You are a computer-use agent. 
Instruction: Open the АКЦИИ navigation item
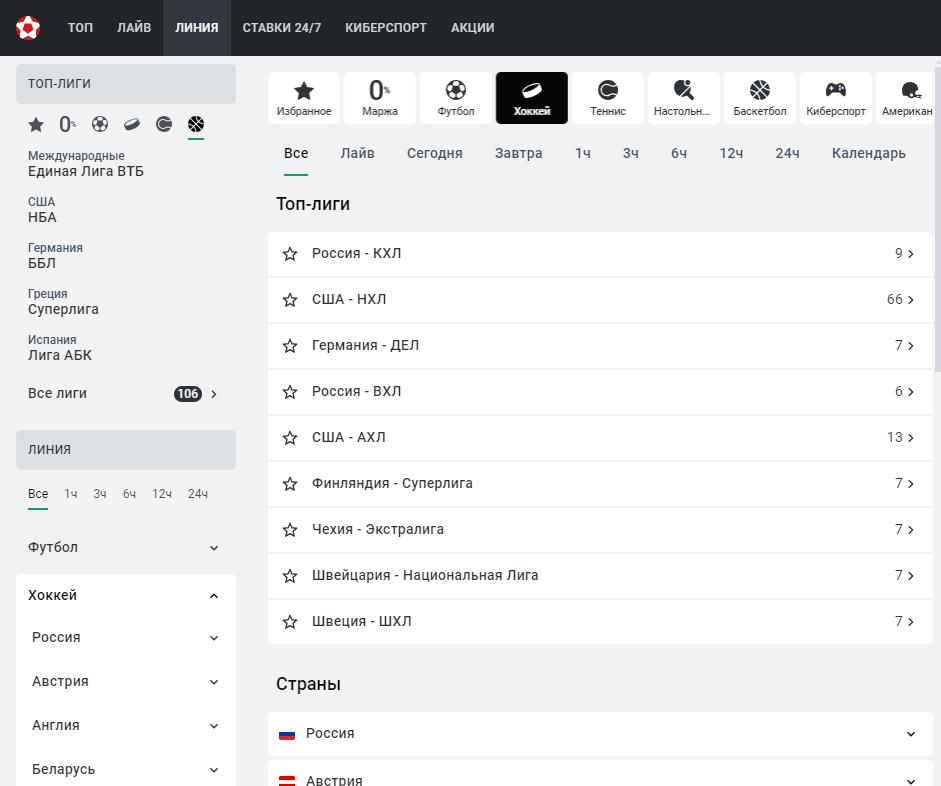(x=472, y=28)
